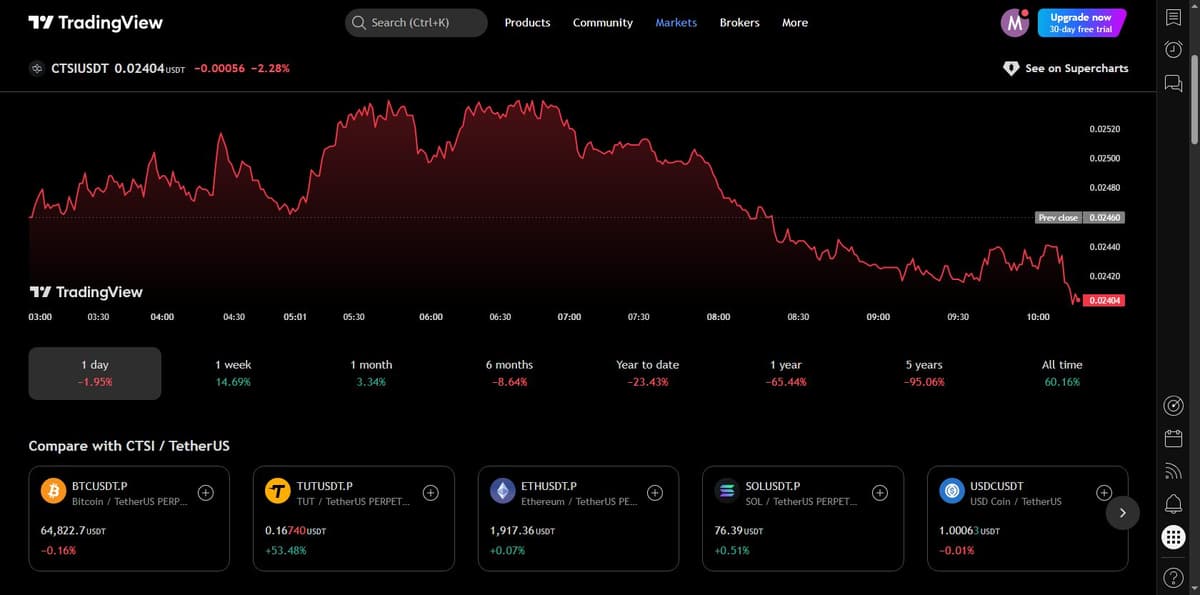Screen dimensions: 1200x595
Task: Select the 1 day range tab
Action: (95, 373)
